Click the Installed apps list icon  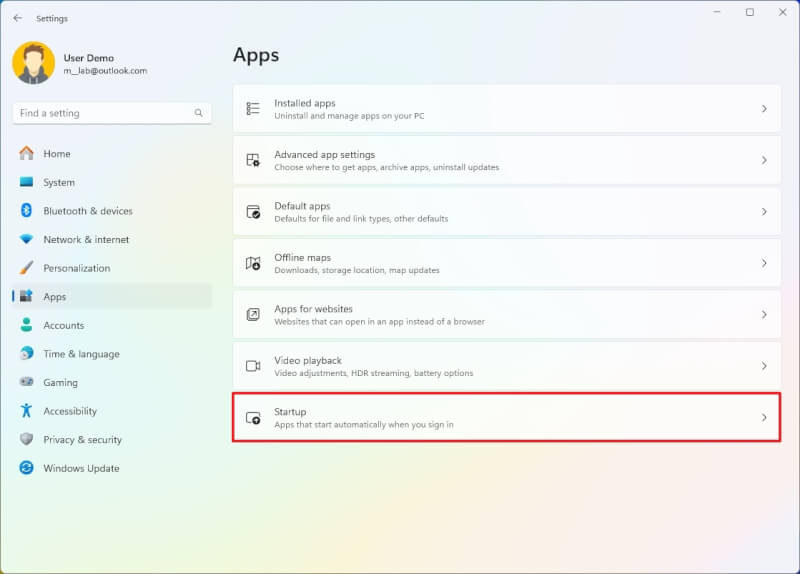click(x=253, y=109)
